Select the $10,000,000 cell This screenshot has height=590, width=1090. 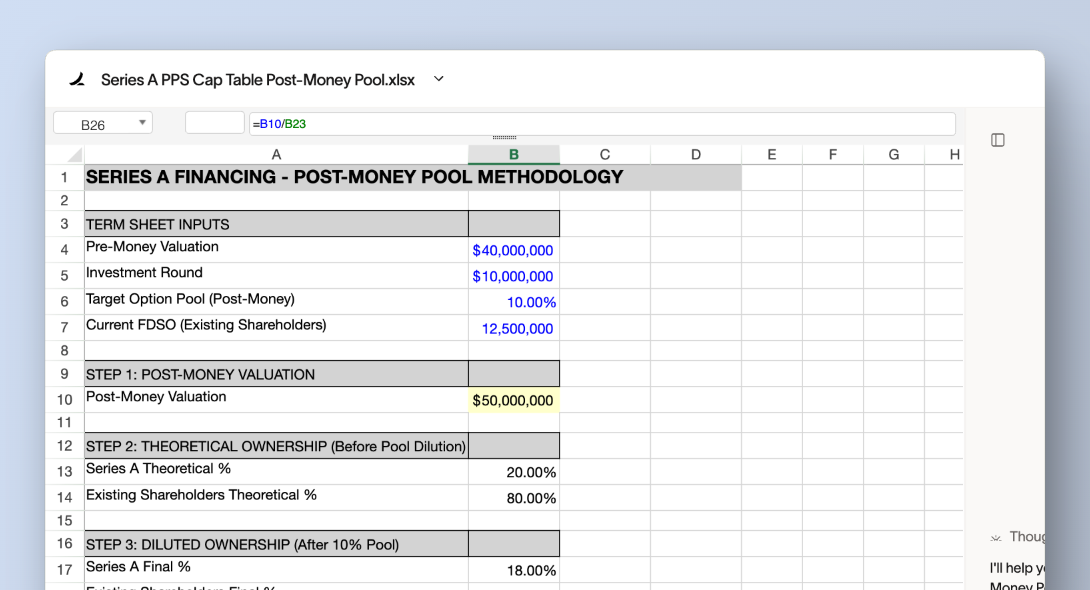point(514,275)
